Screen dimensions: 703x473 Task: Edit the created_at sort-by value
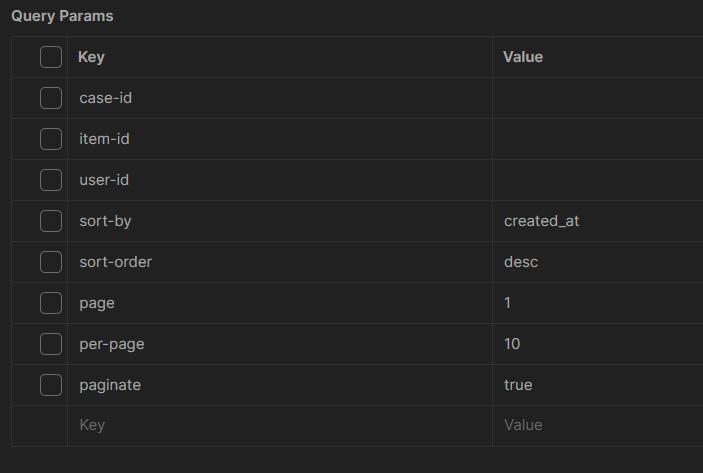pos(542,221)
